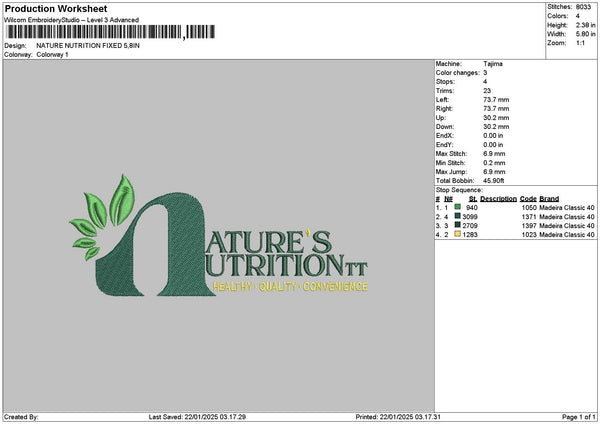Click the EndX value 0.00 in
This screenshot has width=600, height=424.
point(493,136)
